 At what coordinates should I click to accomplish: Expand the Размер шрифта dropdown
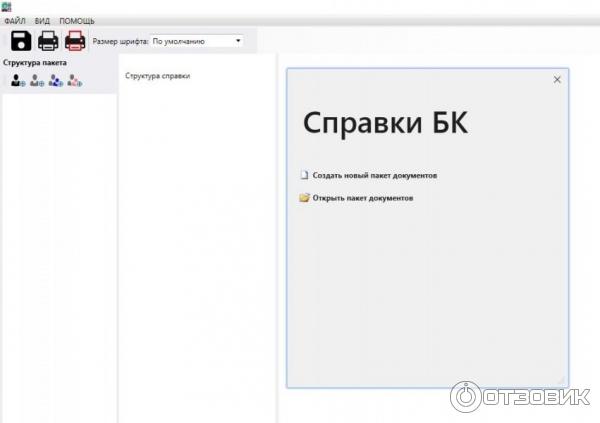[238, 41]
